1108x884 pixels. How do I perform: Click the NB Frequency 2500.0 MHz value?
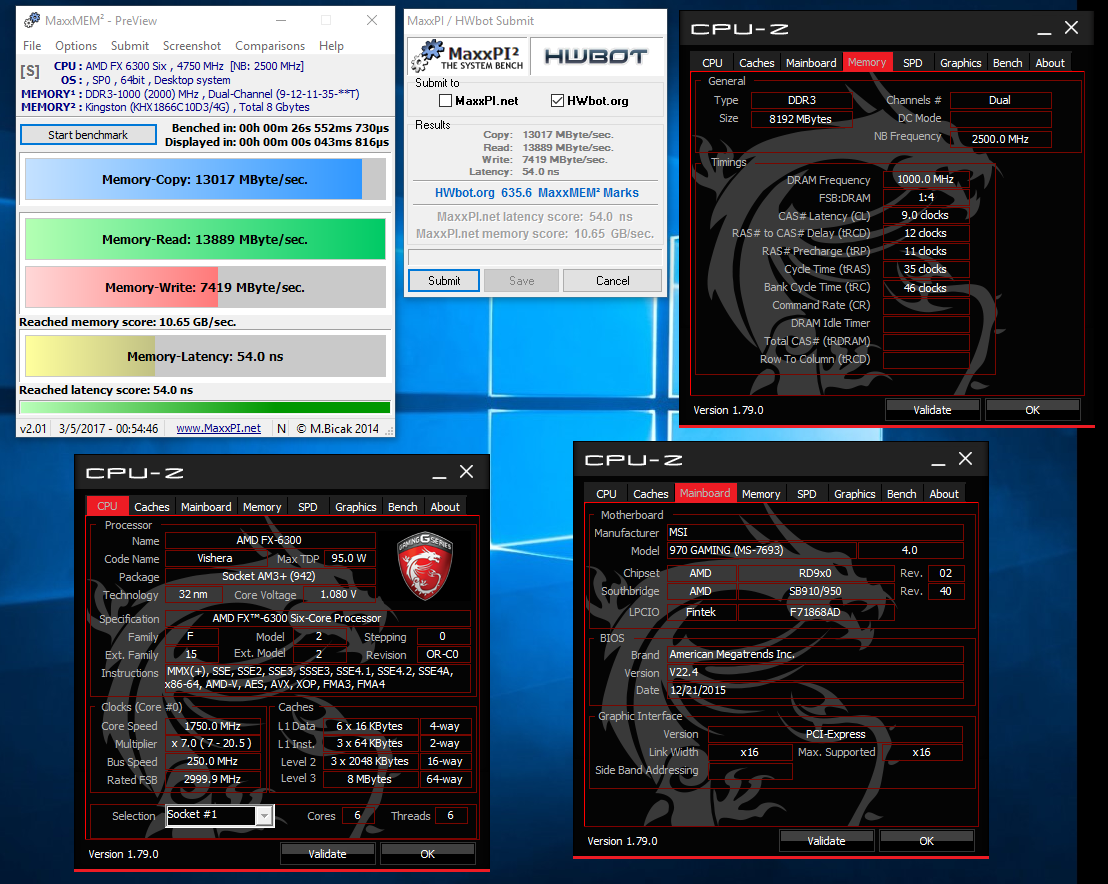point(1000,139)
